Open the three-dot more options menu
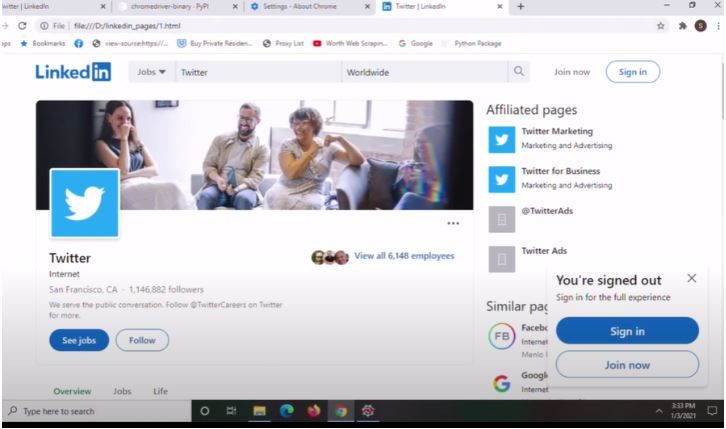This screenshot has height=429, width=726. pos(453,223)
